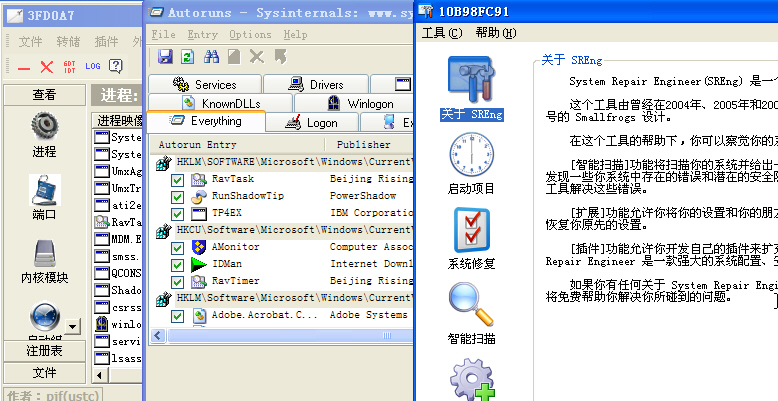Click the Refresh icon in Autoruns toolbar

(x=188, y=56)
